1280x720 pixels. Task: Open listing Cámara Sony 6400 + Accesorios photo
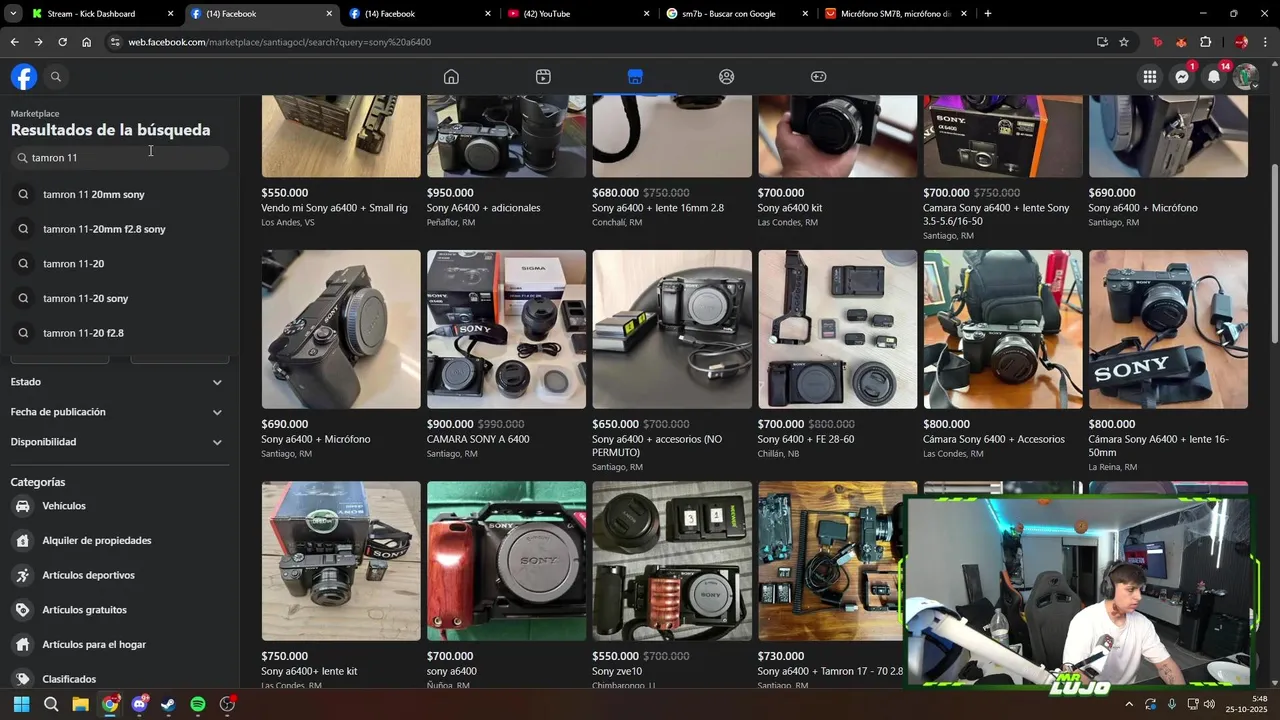click(x=1003, y=329)
